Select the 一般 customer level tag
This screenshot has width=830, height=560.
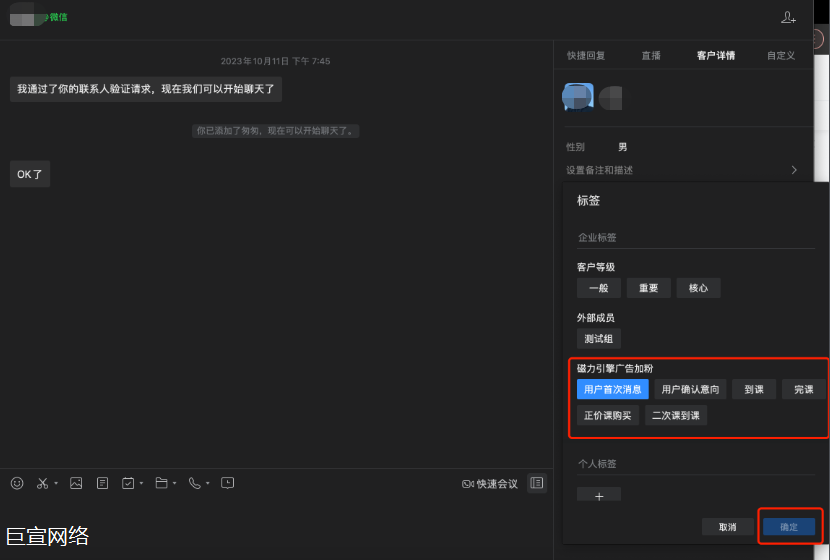tap(599, 288)
